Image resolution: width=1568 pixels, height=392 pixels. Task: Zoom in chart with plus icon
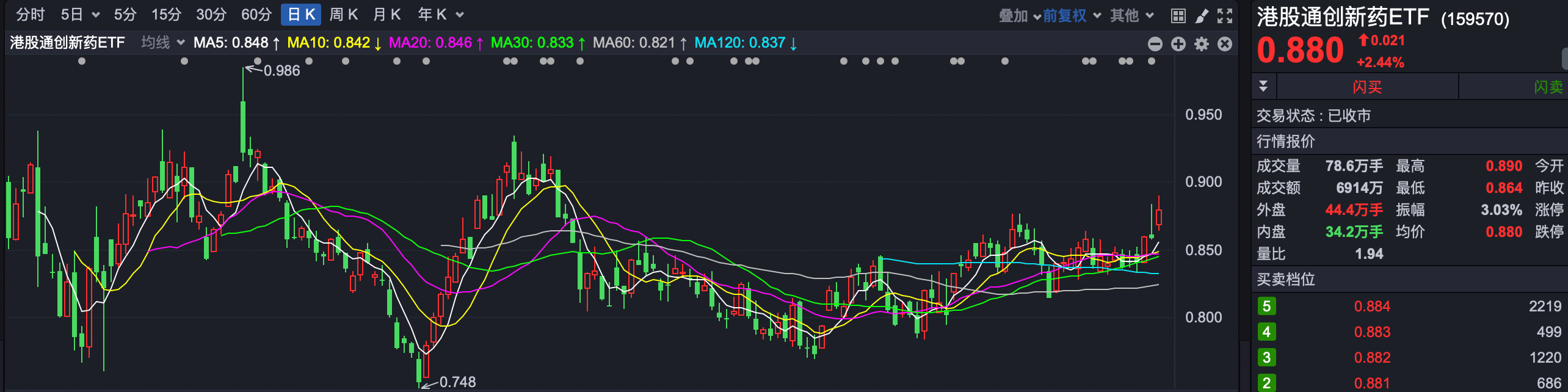(1178, 44)
